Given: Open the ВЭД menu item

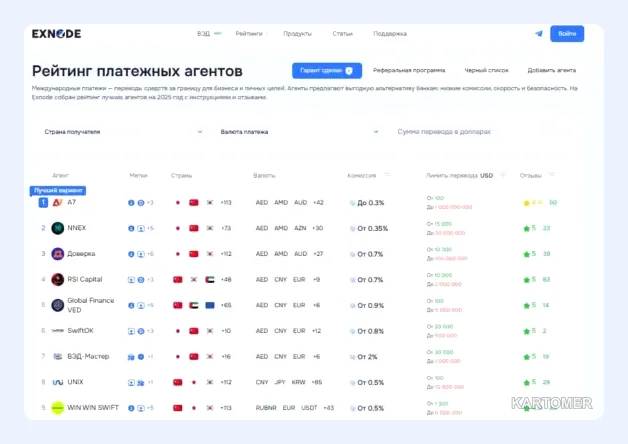Looking at the screenshot, I should click(203, 34).
